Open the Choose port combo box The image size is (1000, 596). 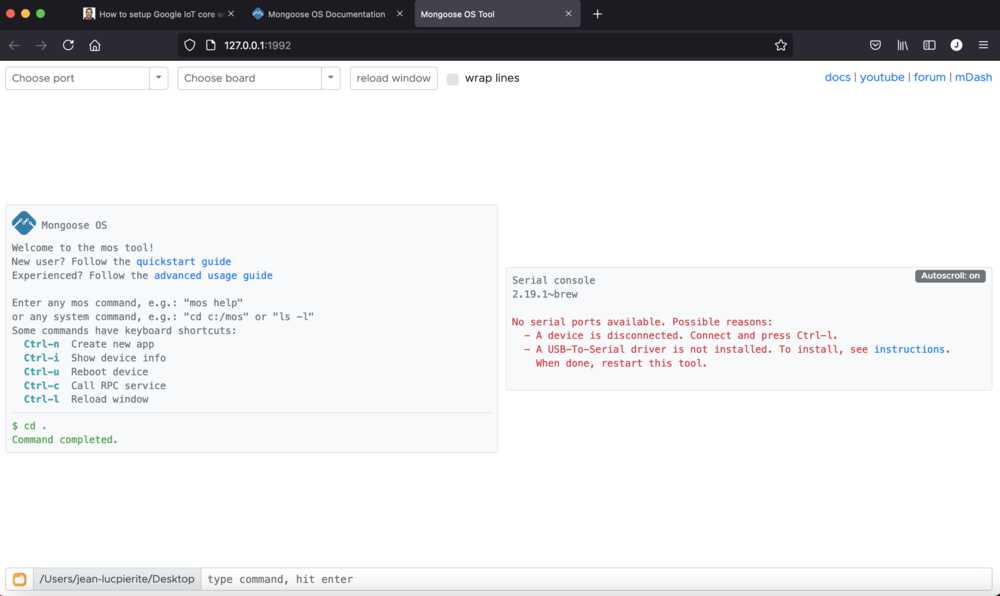(x=77, y=78)
